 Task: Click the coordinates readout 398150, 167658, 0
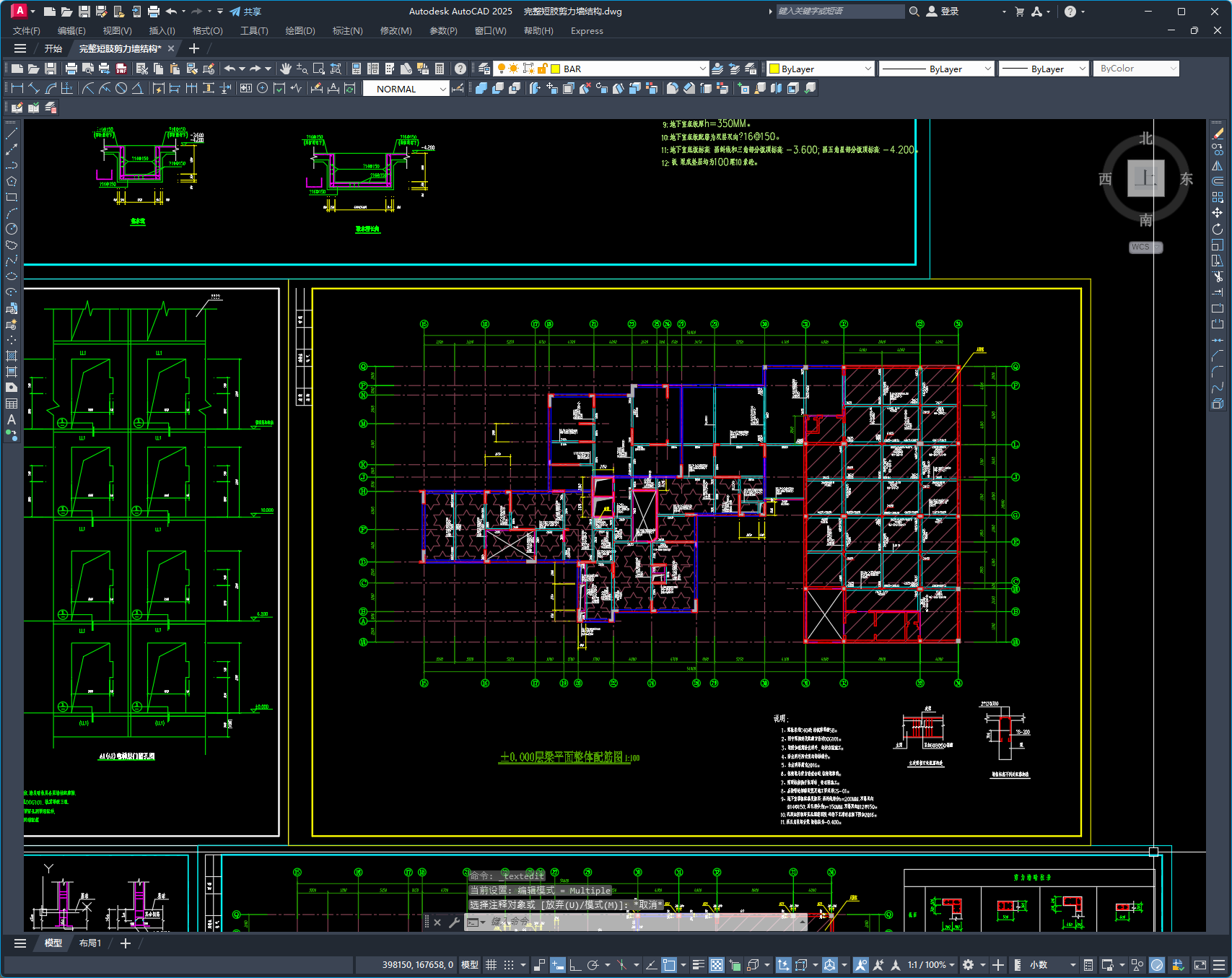[418, 965]
